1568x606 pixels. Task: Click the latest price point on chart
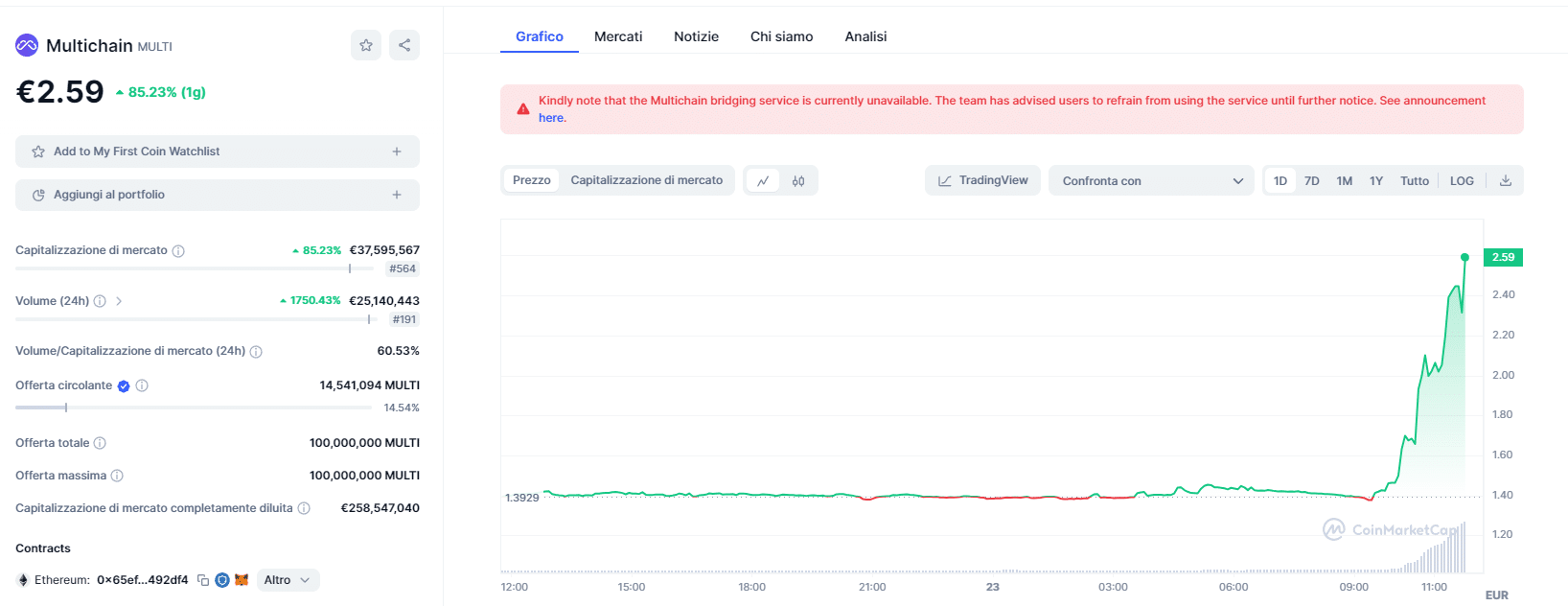(1464, 257)
